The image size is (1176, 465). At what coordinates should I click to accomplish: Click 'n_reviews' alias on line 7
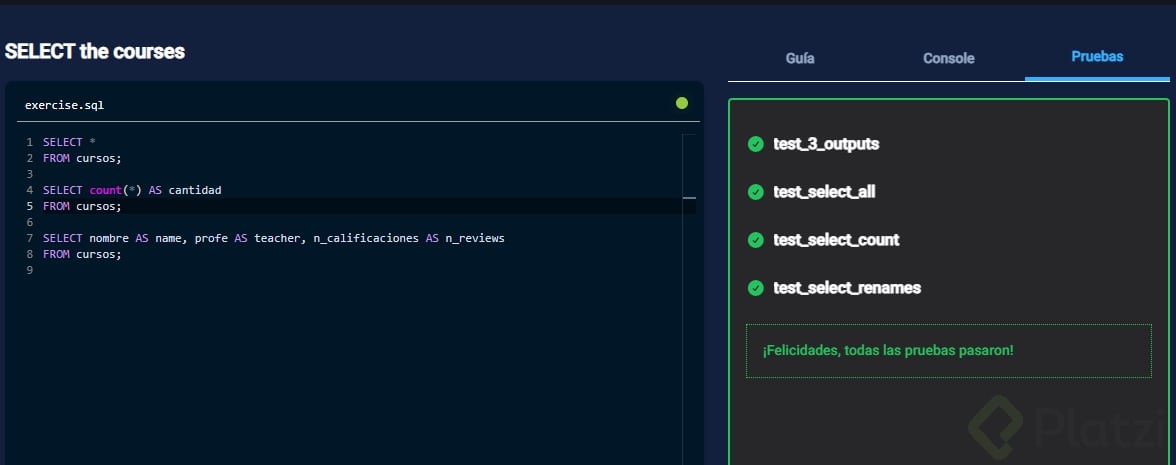pos(475,238)
